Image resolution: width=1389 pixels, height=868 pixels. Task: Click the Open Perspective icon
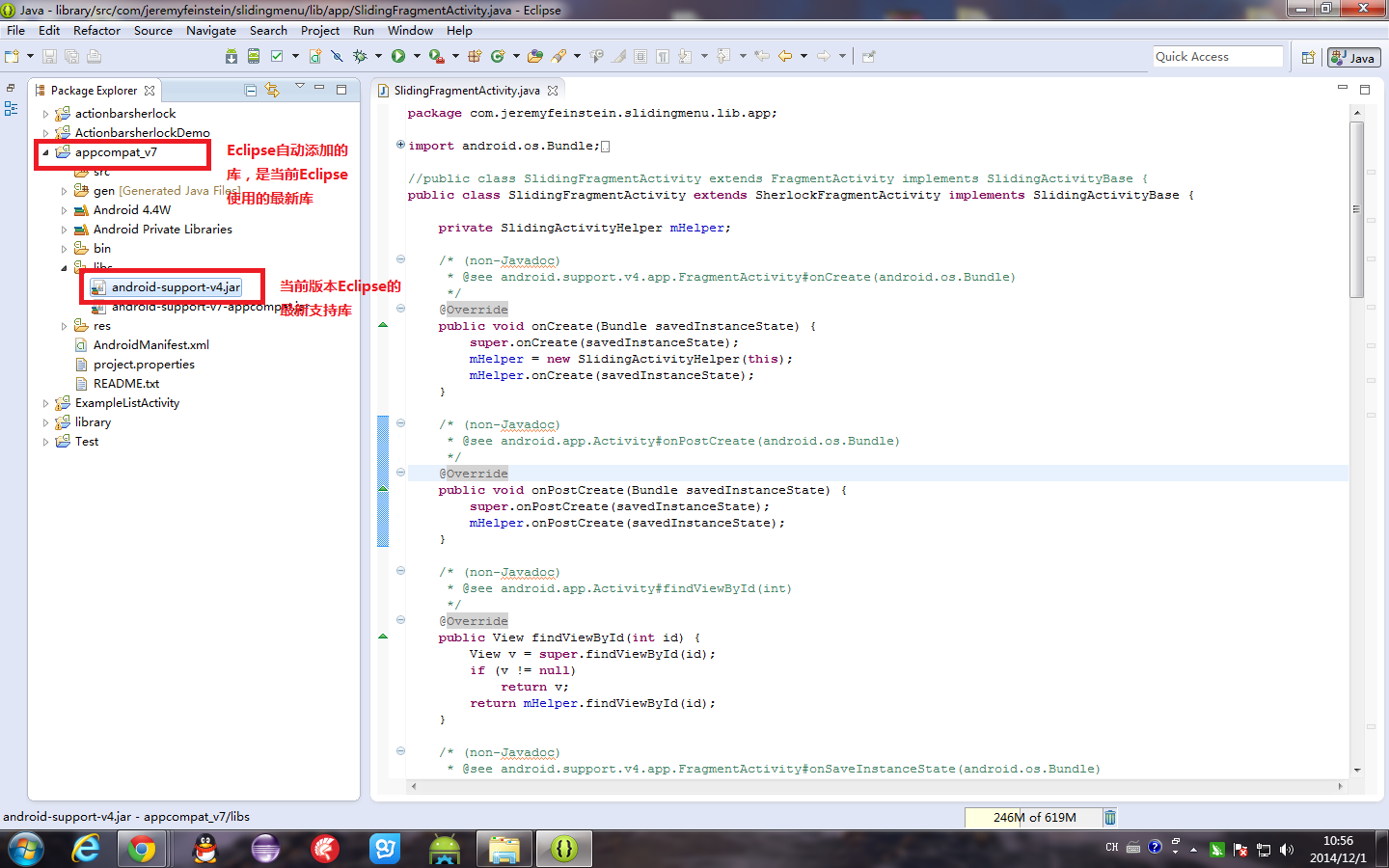pyautogui.click(x=1308, y=58)
